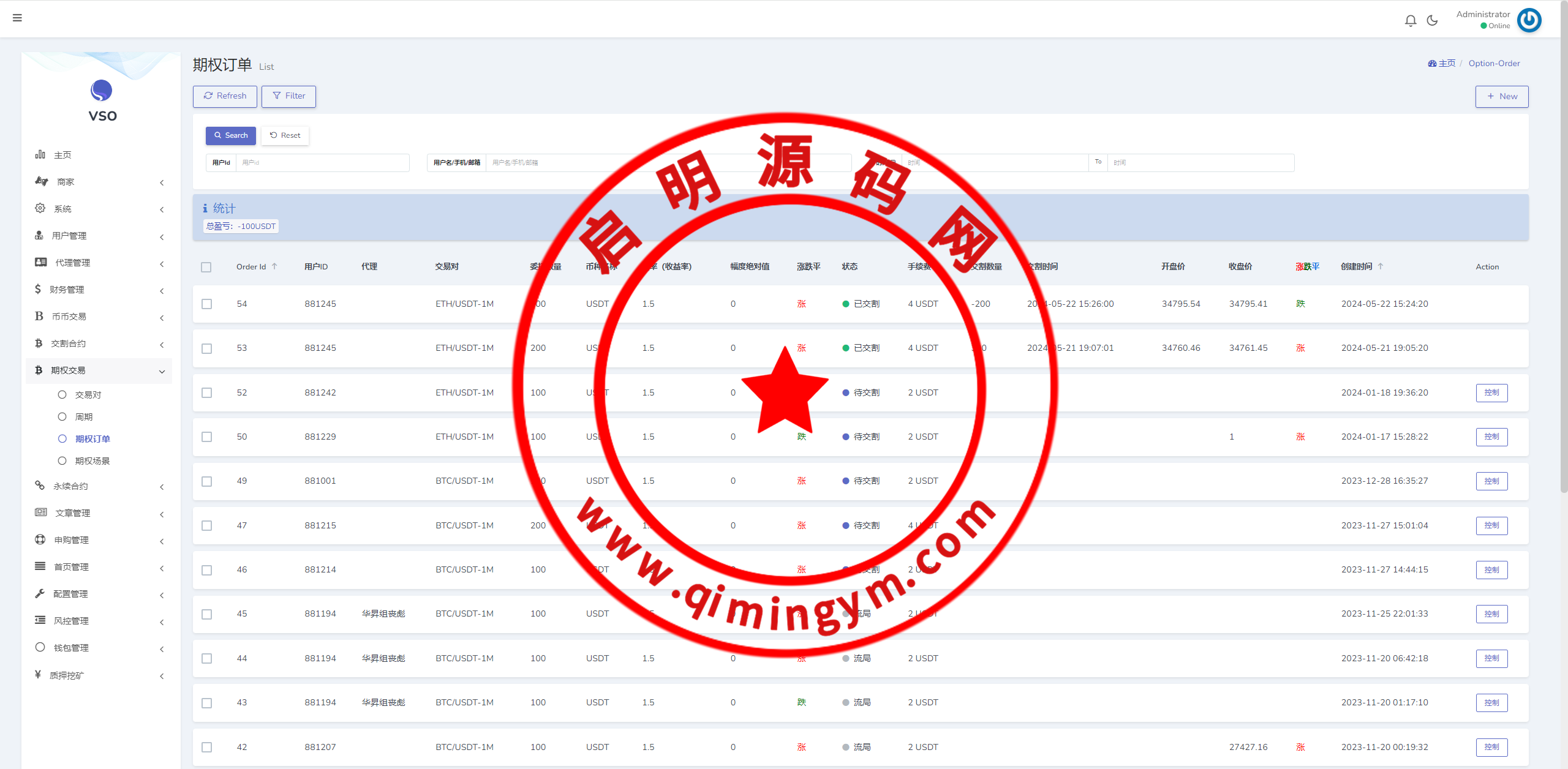Viewport: 1568px width, 769px height.
Task: Open the 期权场景 submenu item
Action: tap(92, 461)
